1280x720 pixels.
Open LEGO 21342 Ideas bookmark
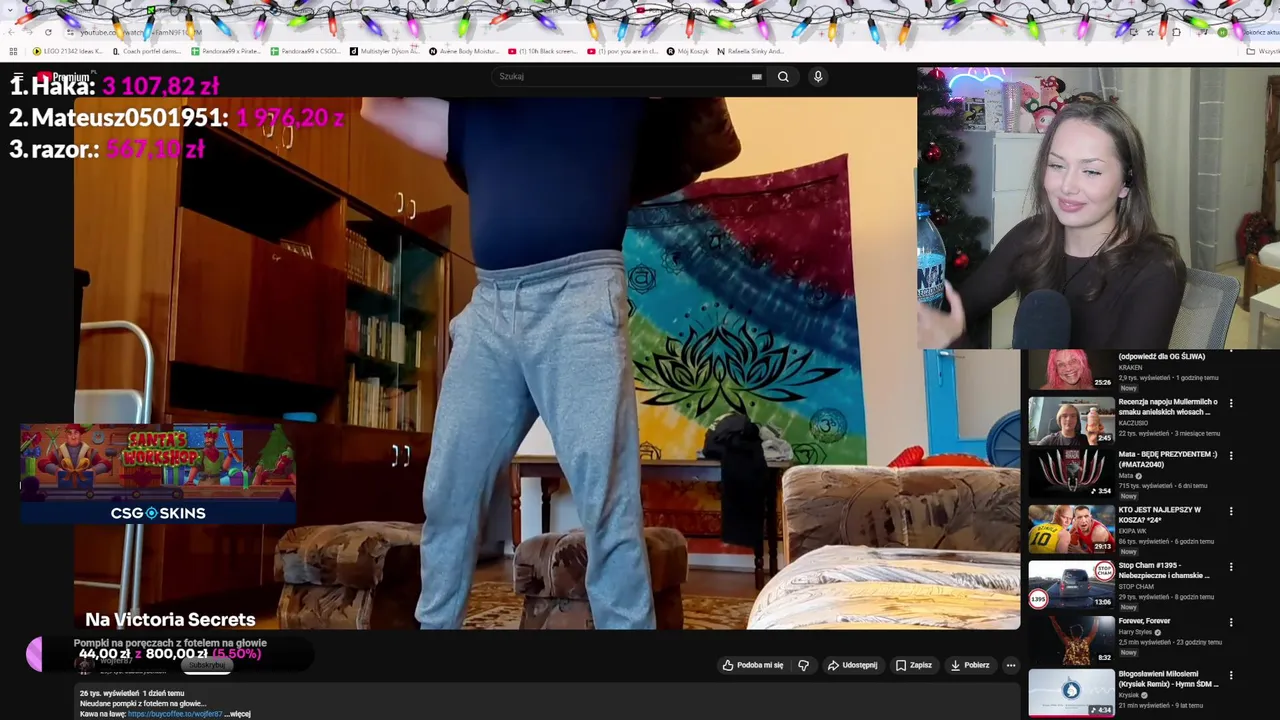(68, 51)
